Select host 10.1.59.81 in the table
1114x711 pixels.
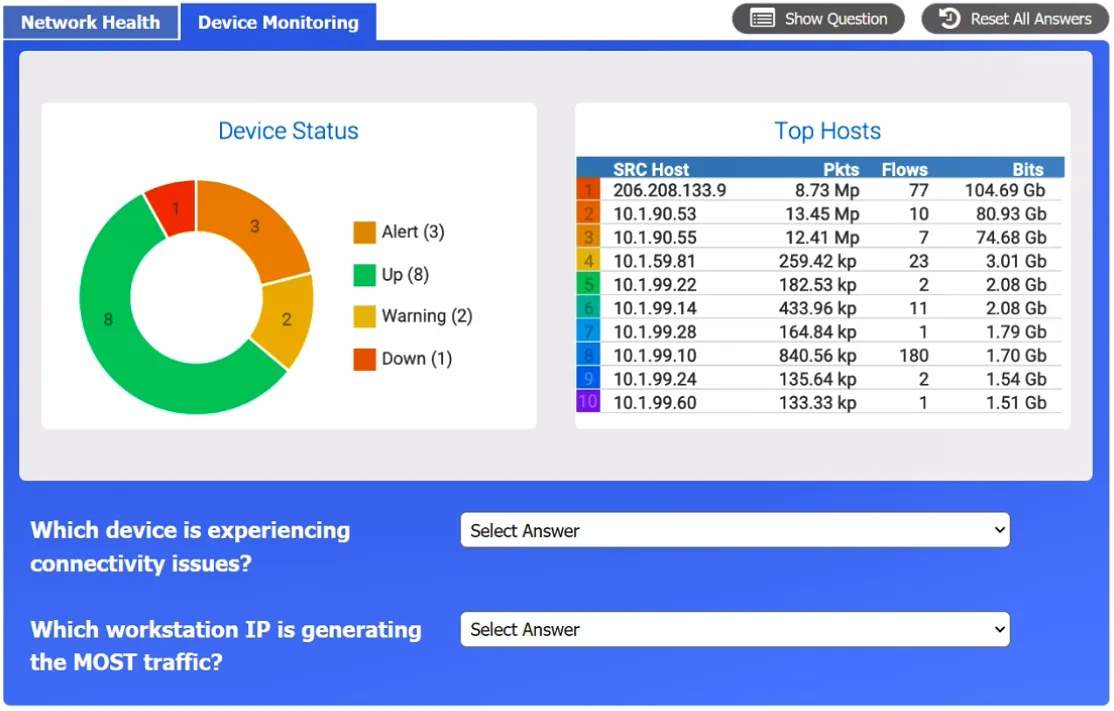pyautogui.click(x=654, y=261)
